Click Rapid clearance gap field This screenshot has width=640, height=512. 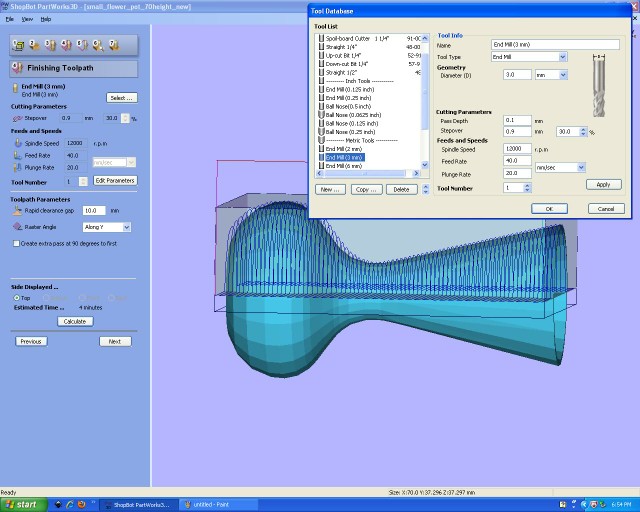94,211
